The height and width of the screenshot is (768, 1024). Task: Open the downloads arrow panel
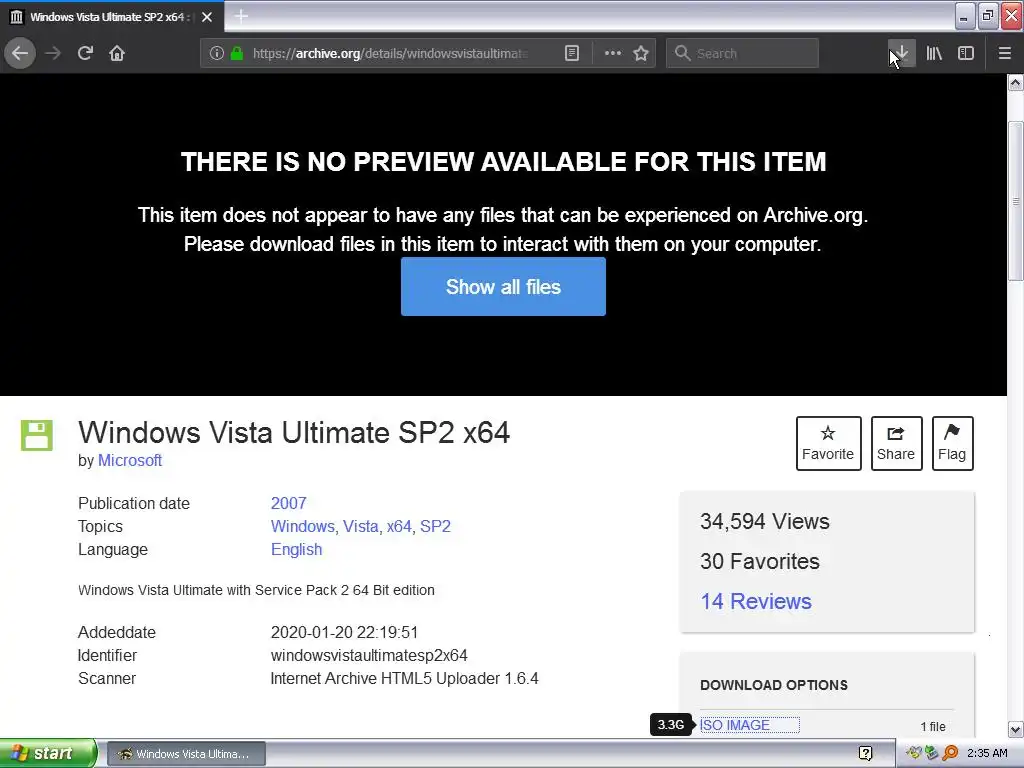[x=901, y=53]
